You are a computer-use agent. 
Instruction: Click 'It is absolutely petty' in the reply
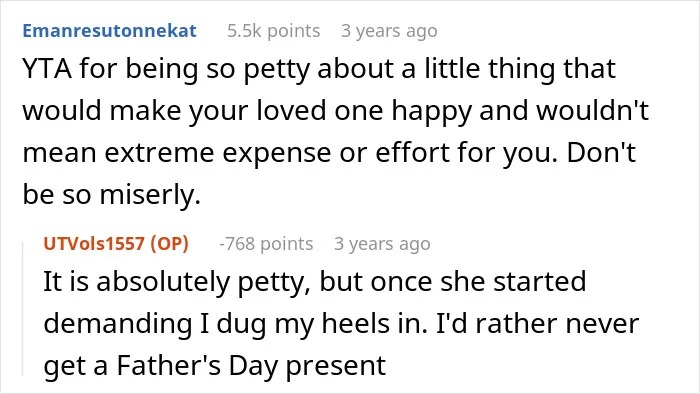click(x=176, y=282)
